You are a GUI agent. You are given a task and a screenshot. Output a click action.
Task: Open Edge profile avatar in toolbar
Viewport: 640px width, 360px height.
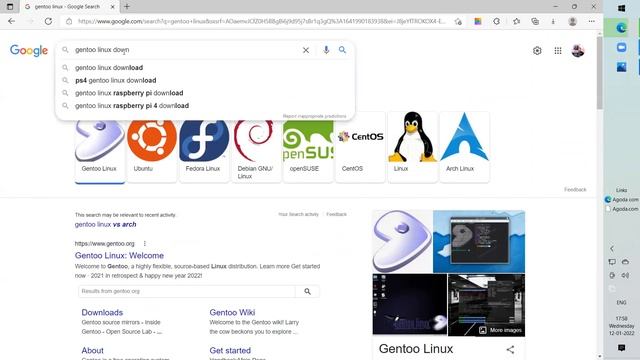pyautogui.click(x=573, y=21)
